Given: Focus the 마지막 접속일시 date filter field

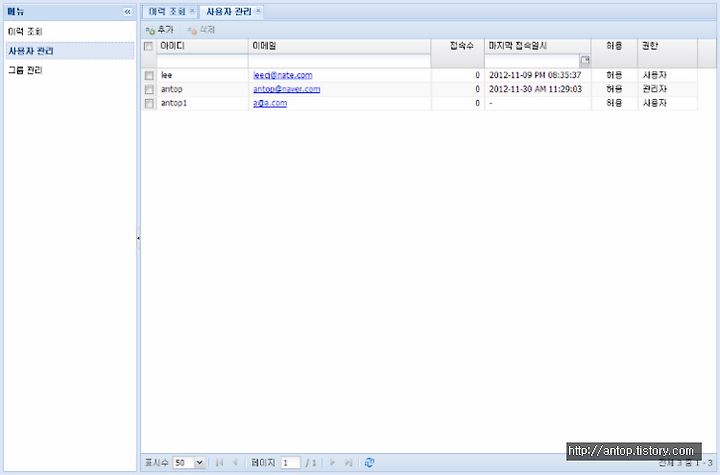Looking at the screenshot, I should pos(532,61).
